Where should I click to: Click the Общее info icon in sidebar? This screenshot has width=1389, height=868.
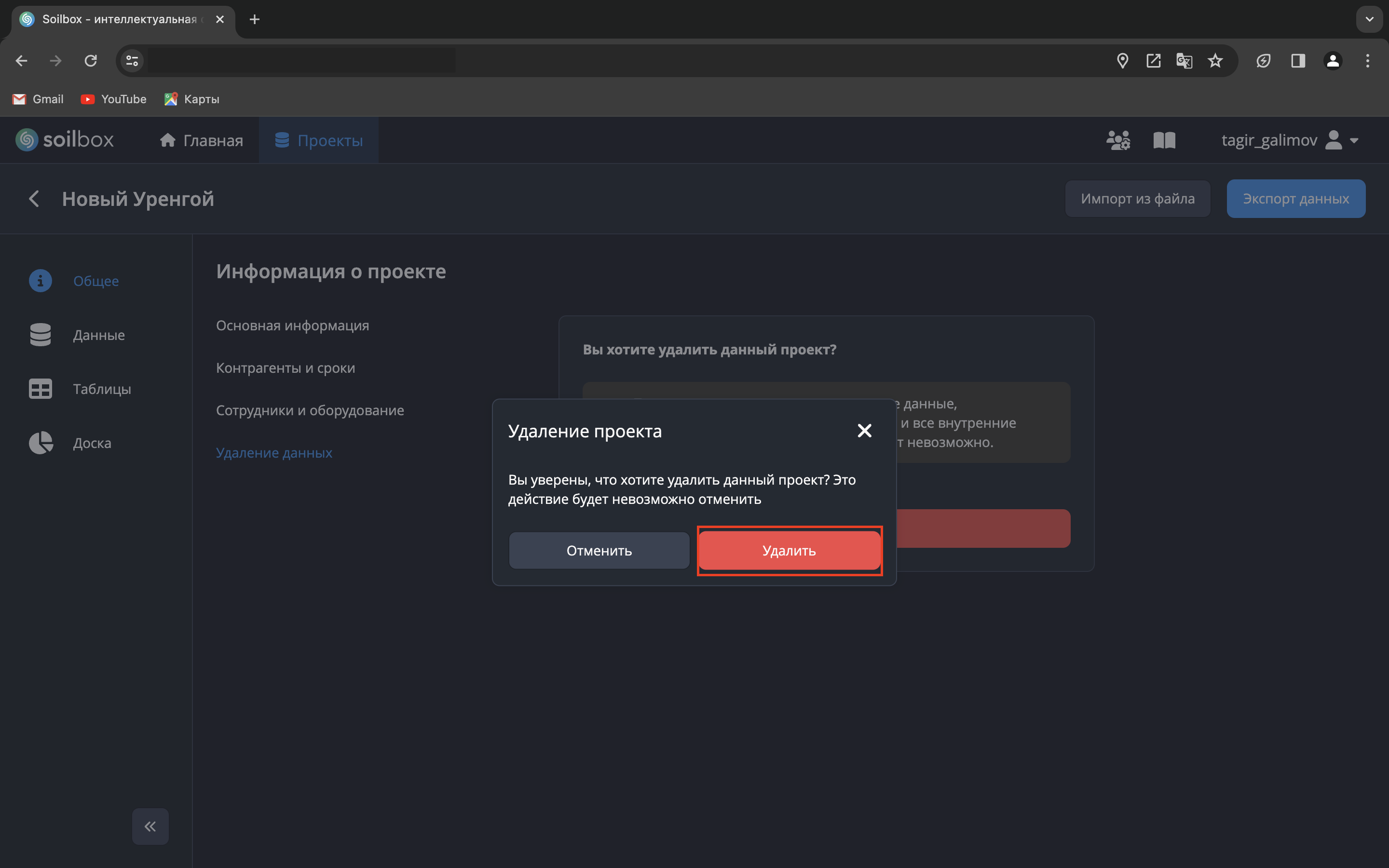[40, 281]
